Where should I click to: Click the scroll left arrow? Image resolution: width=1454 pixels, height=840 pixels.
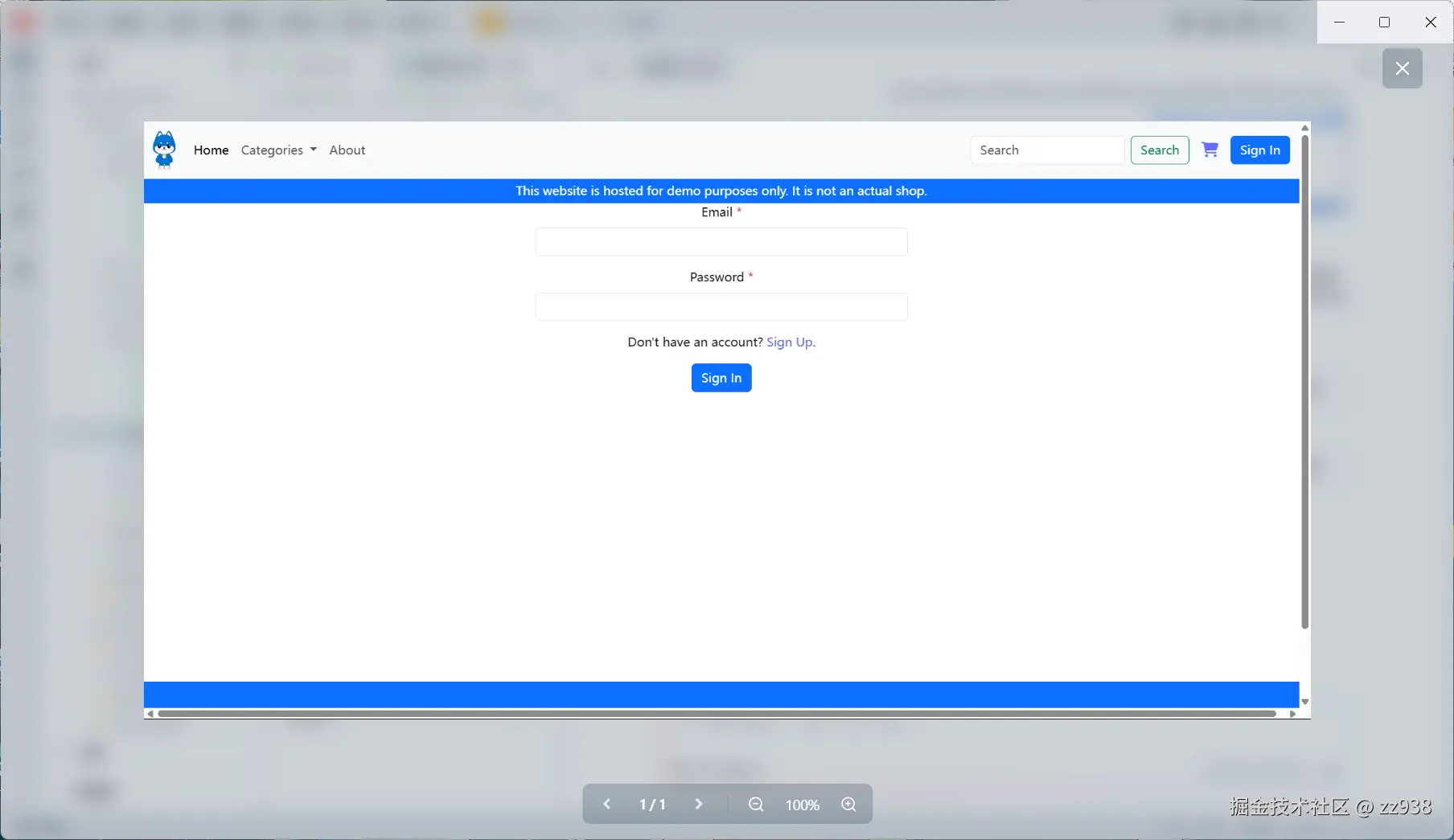pos(150,713)
